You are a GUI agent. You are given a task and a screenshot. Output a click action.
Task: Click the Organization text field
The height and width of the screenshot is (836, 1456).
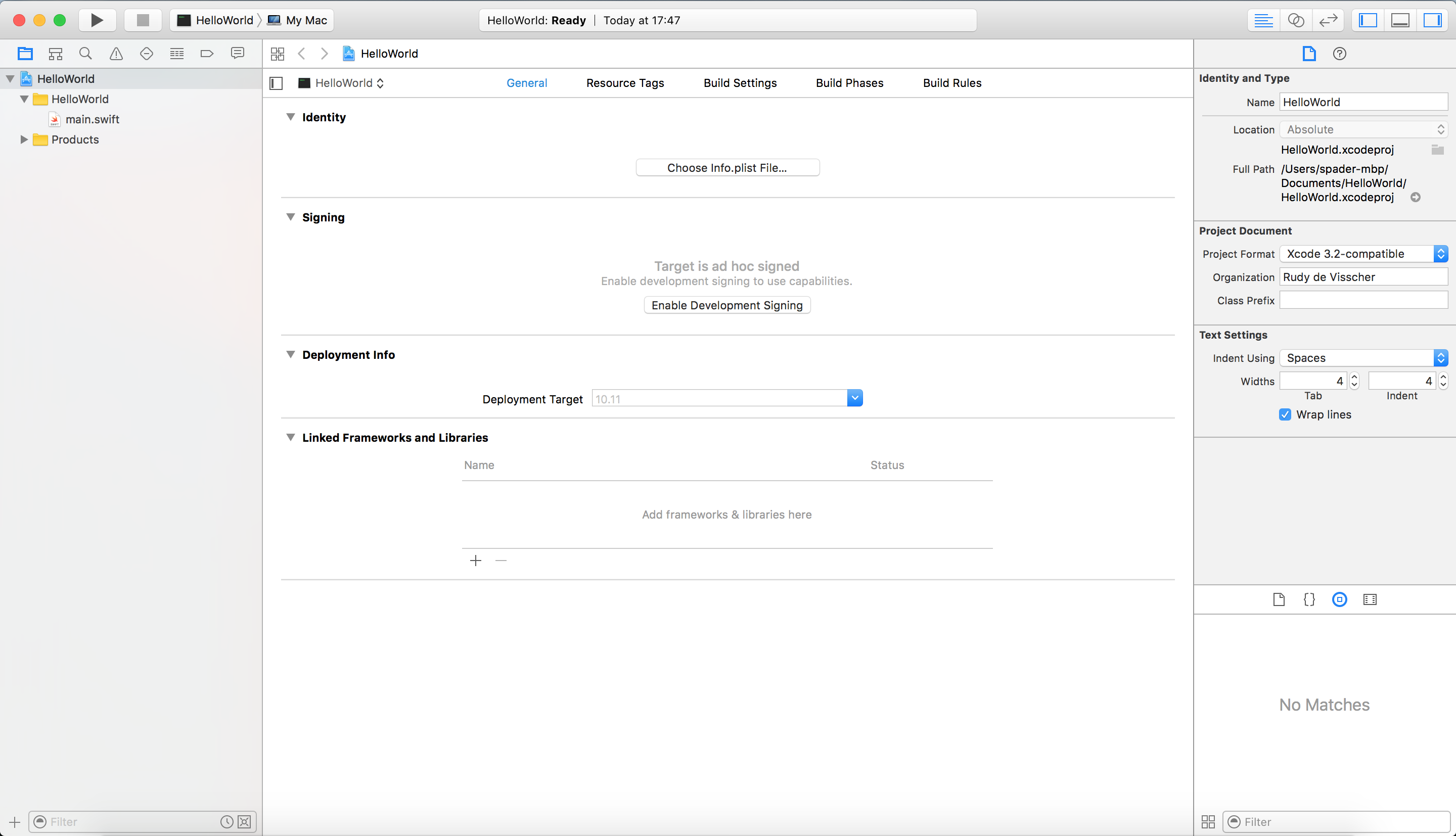1363,277
